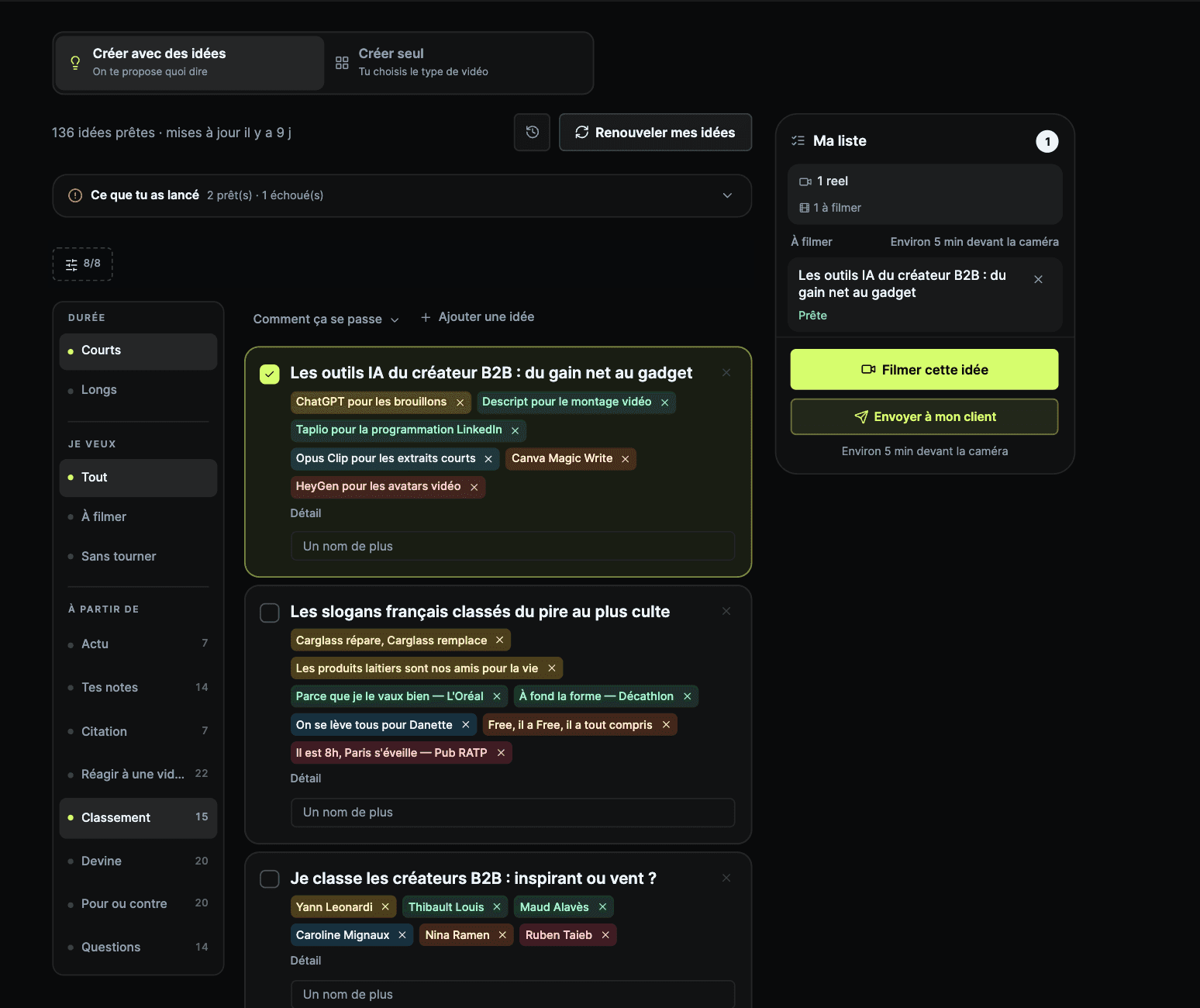Click the Renouveler mes idées button

click(655, 133)
